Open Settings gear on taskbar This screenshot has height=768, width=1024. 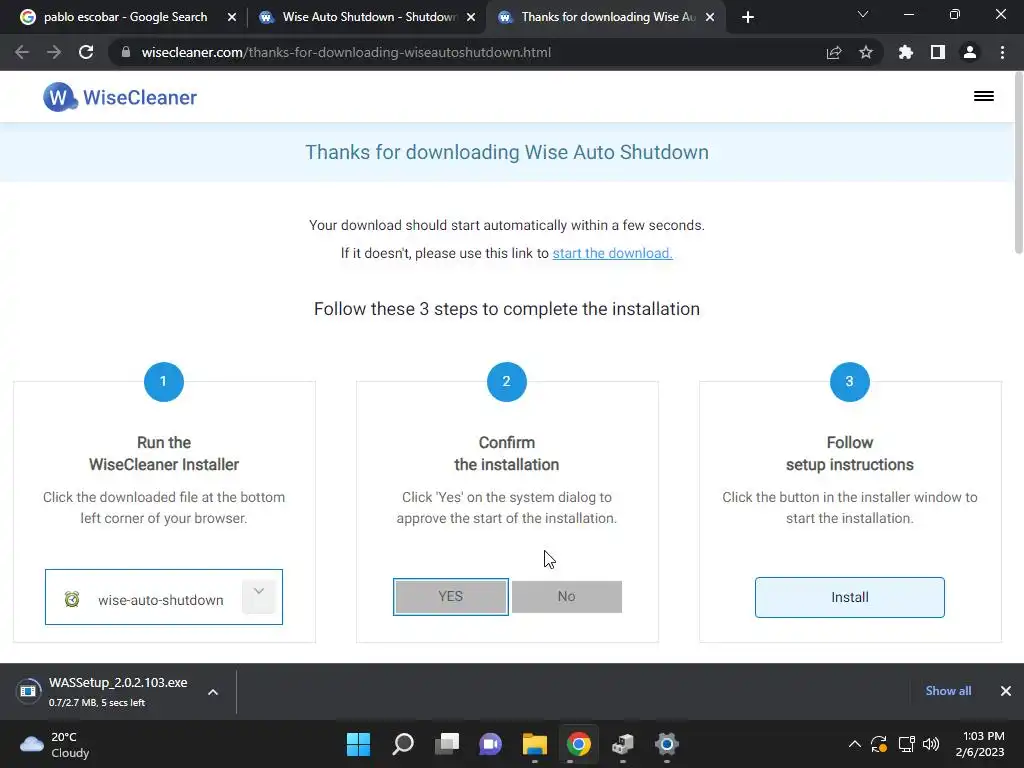pos(667,744)
